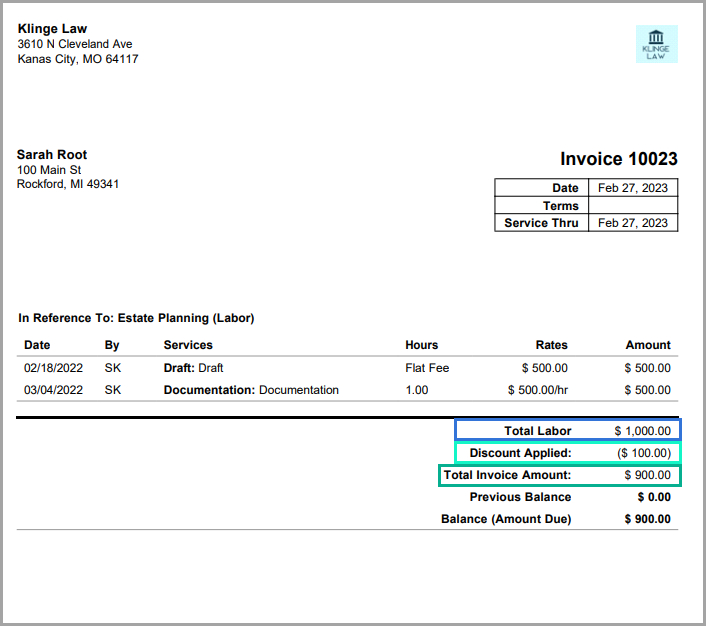Screen dimensions: 706x626
Task: Click the Invoice 10023 heading
Action: (618, 159)
